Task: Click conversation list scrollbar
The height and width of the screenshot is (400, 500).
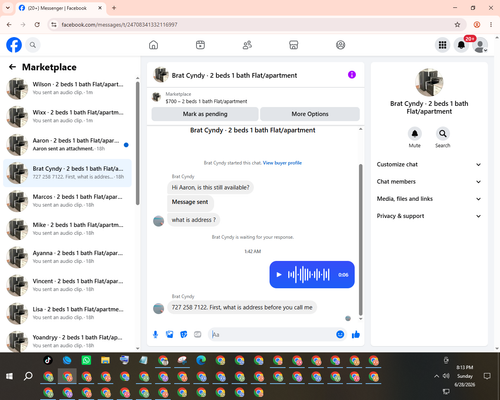Action: [138, 143]
